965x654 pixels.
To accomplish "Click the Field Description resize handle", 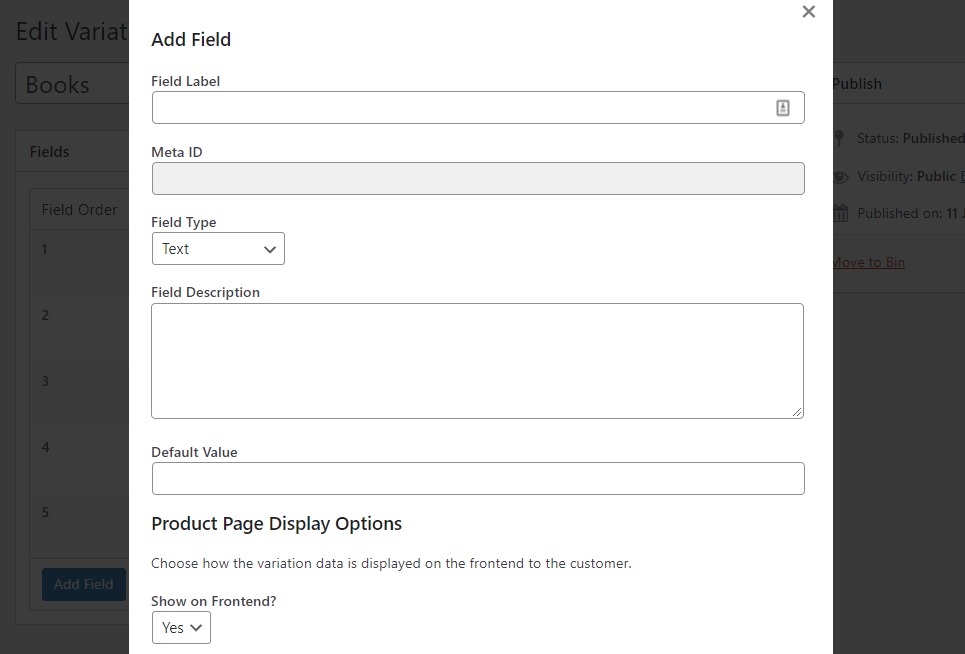I will coord(798,411).
